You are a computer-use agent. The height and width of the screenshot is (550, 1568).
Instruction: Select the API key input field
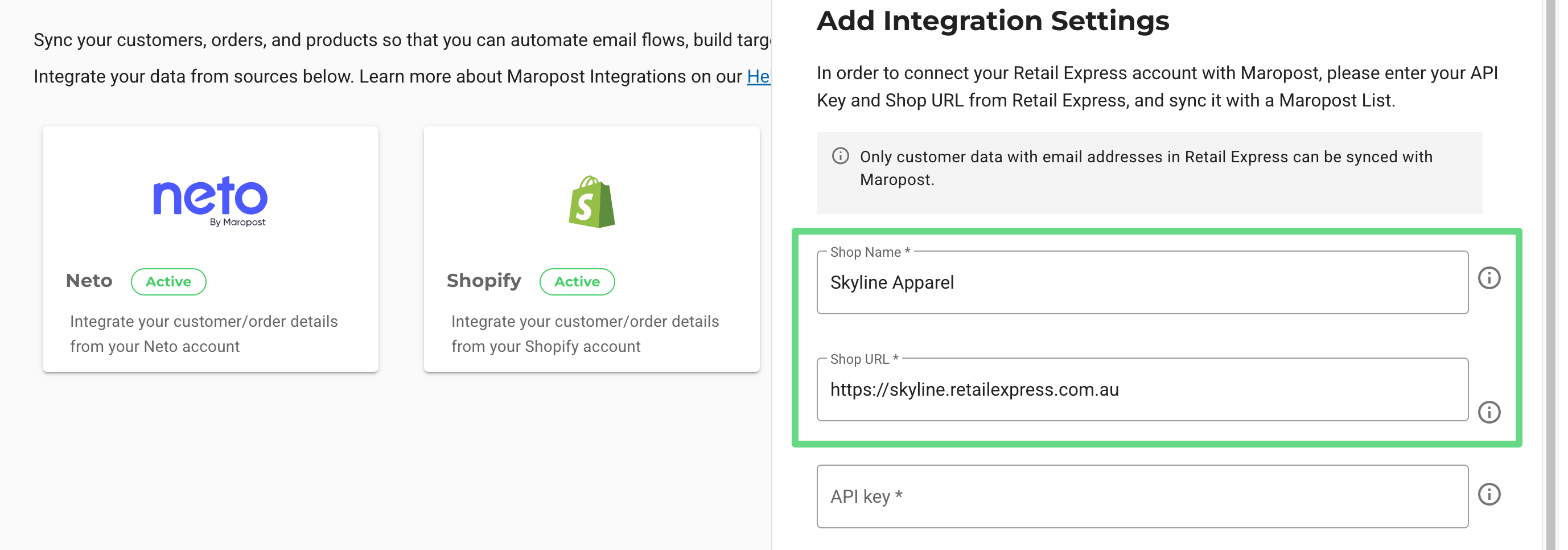coord(1141,497)
